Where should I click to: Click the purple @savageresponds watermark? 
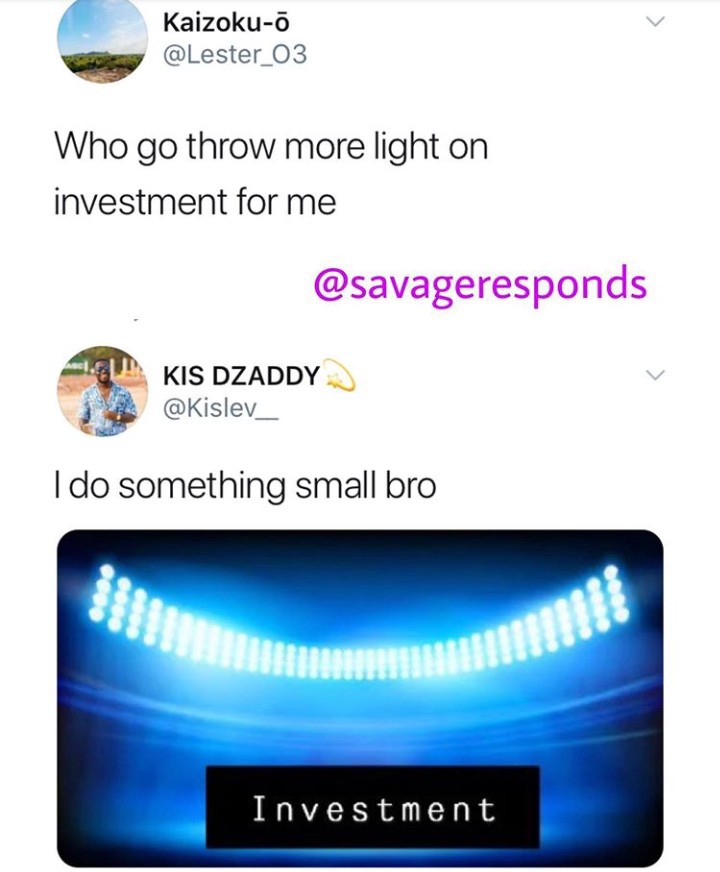coord(480,284)
